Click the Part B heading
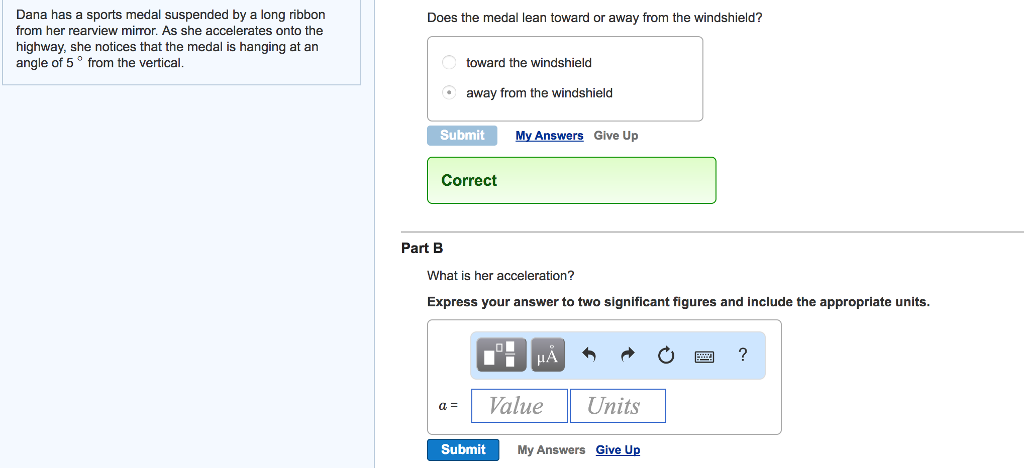 [x=422, y=248]
